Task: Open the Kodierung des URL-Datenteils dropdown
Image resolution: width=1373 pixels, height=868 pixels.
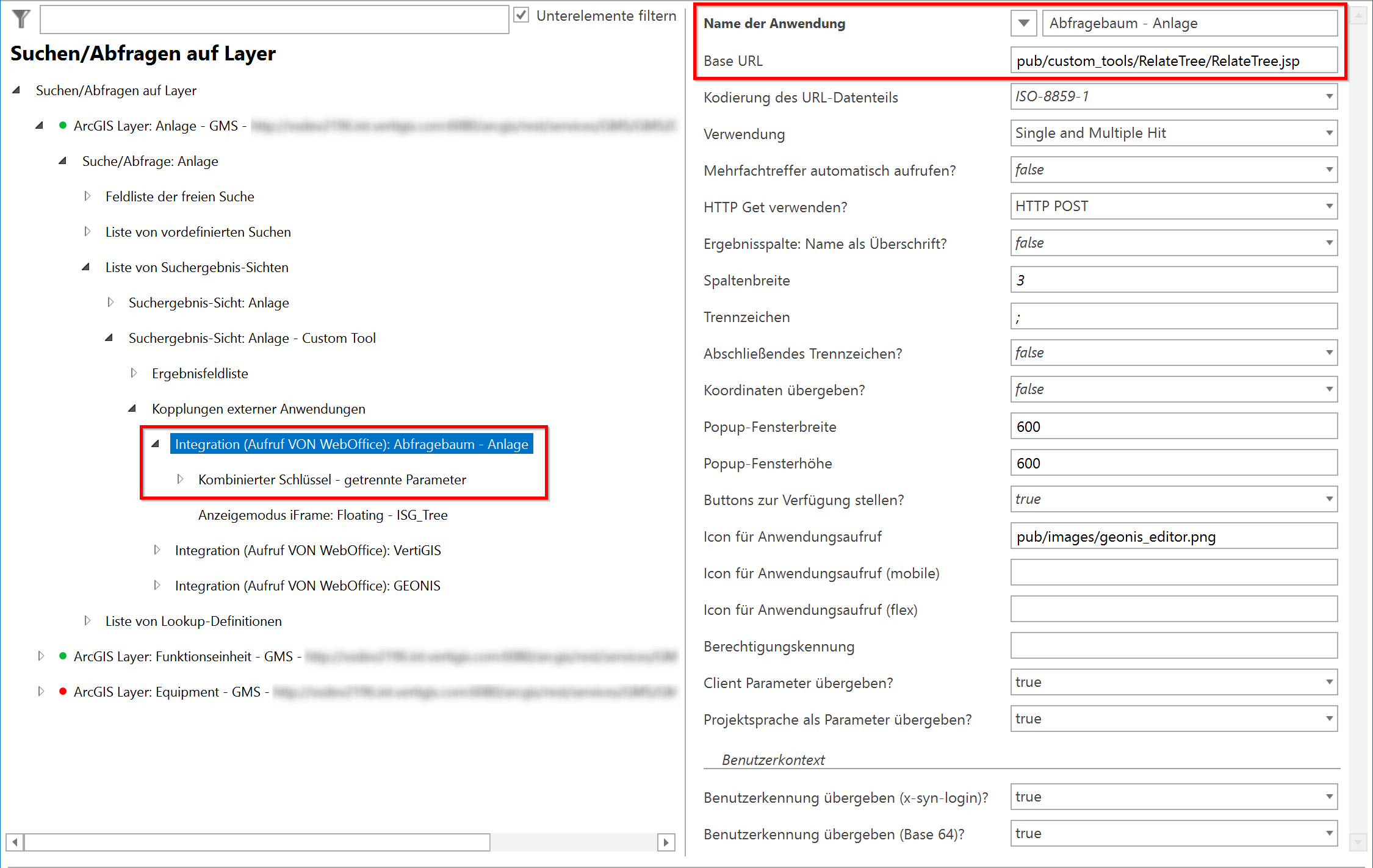Action: (1329, 96)
